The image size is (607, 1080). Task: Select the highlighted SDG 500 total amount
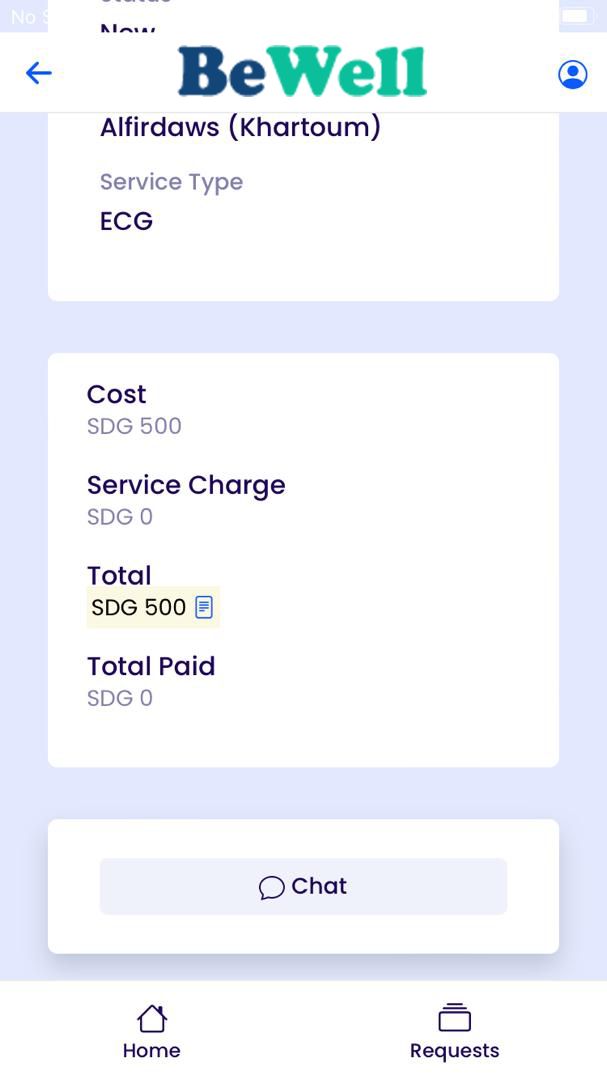139,607
